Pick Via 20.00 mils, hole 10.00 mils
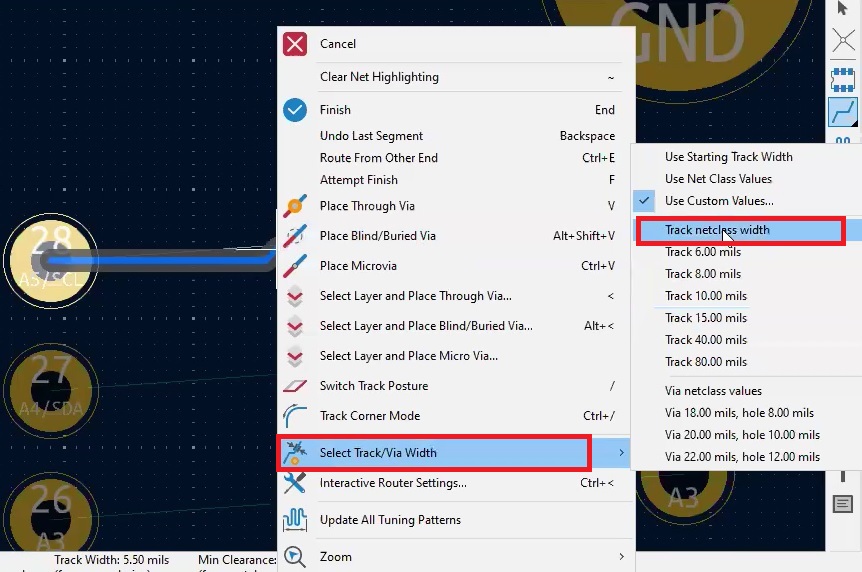862x572 pixels. pos(742,435)
